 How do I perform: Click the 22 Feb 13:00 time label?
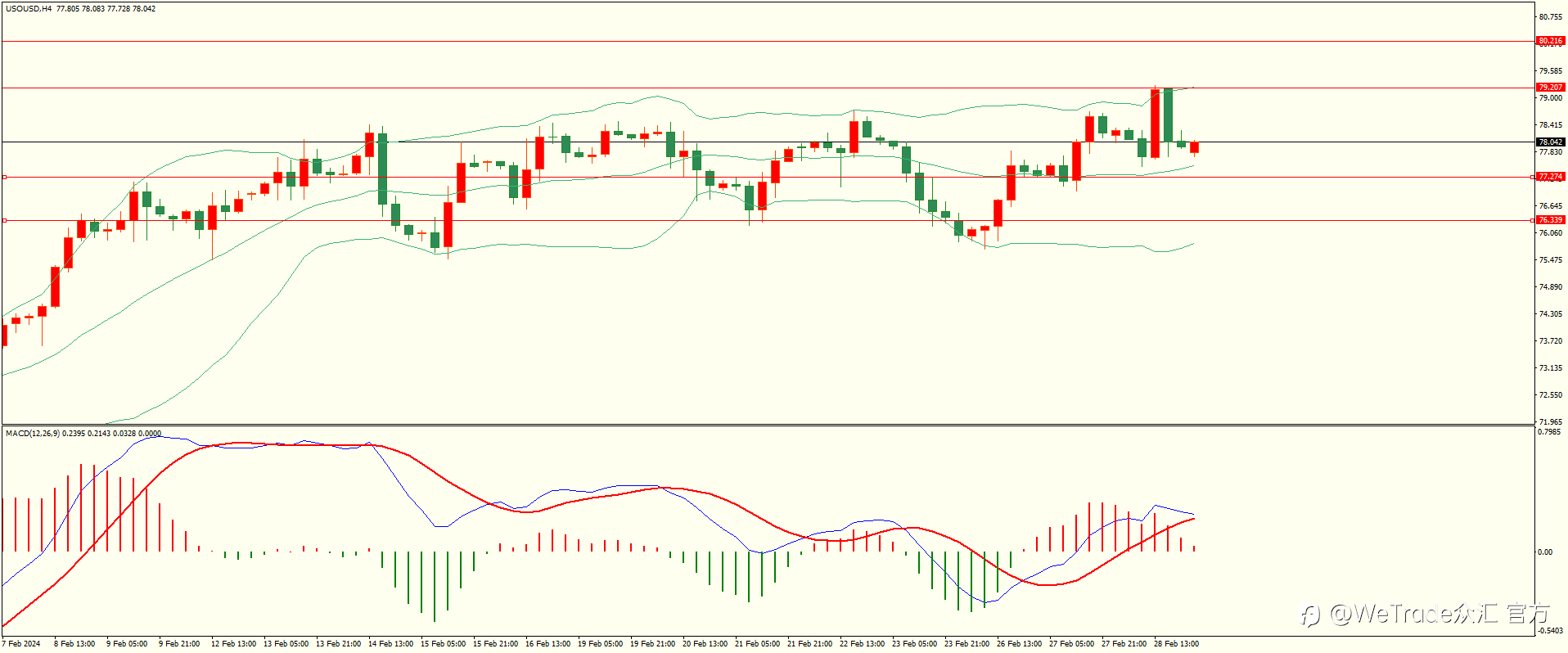[x=862, y=644]
